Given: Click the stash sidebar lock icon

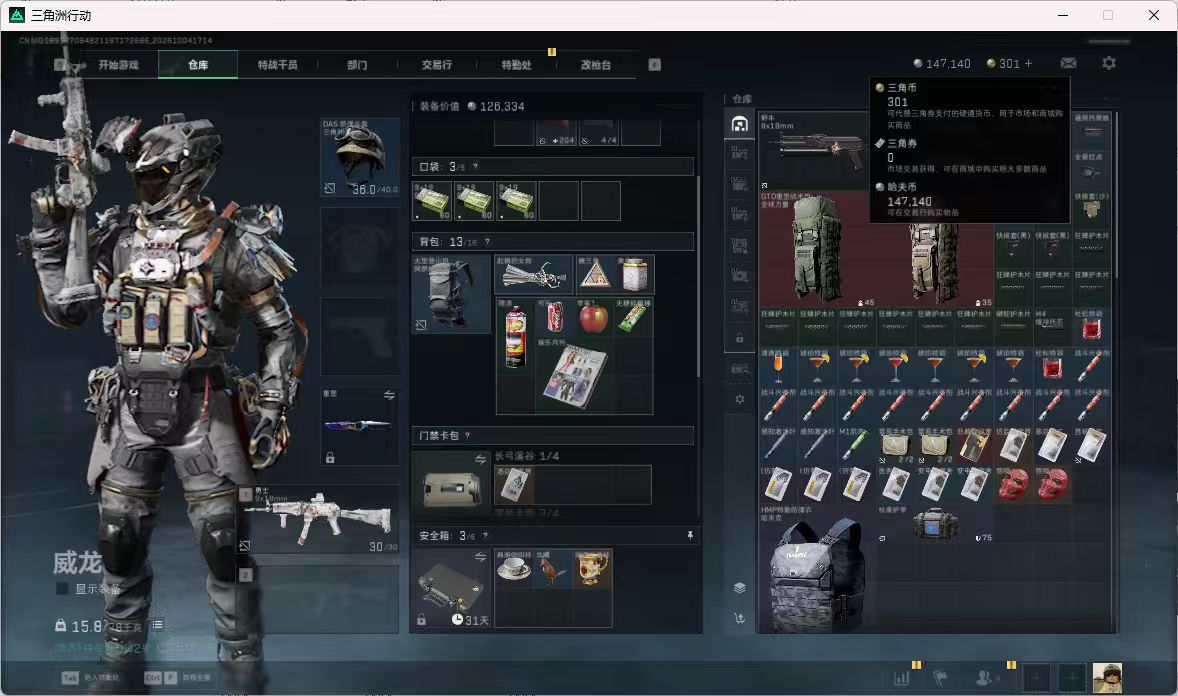Looking at the screenshot, I should [x=739, y=338].
